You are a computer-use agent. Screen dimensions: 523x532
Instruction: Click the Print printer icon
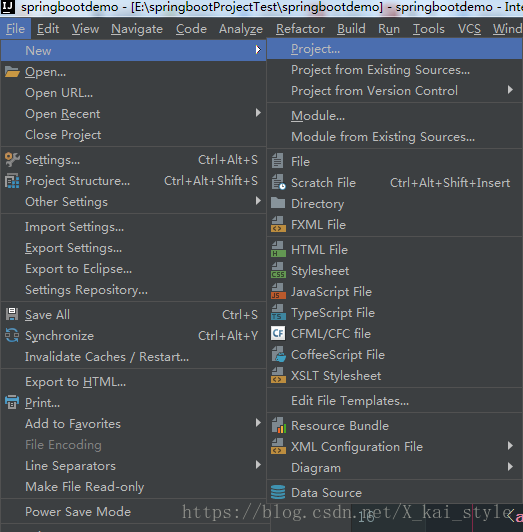point(12,402)
